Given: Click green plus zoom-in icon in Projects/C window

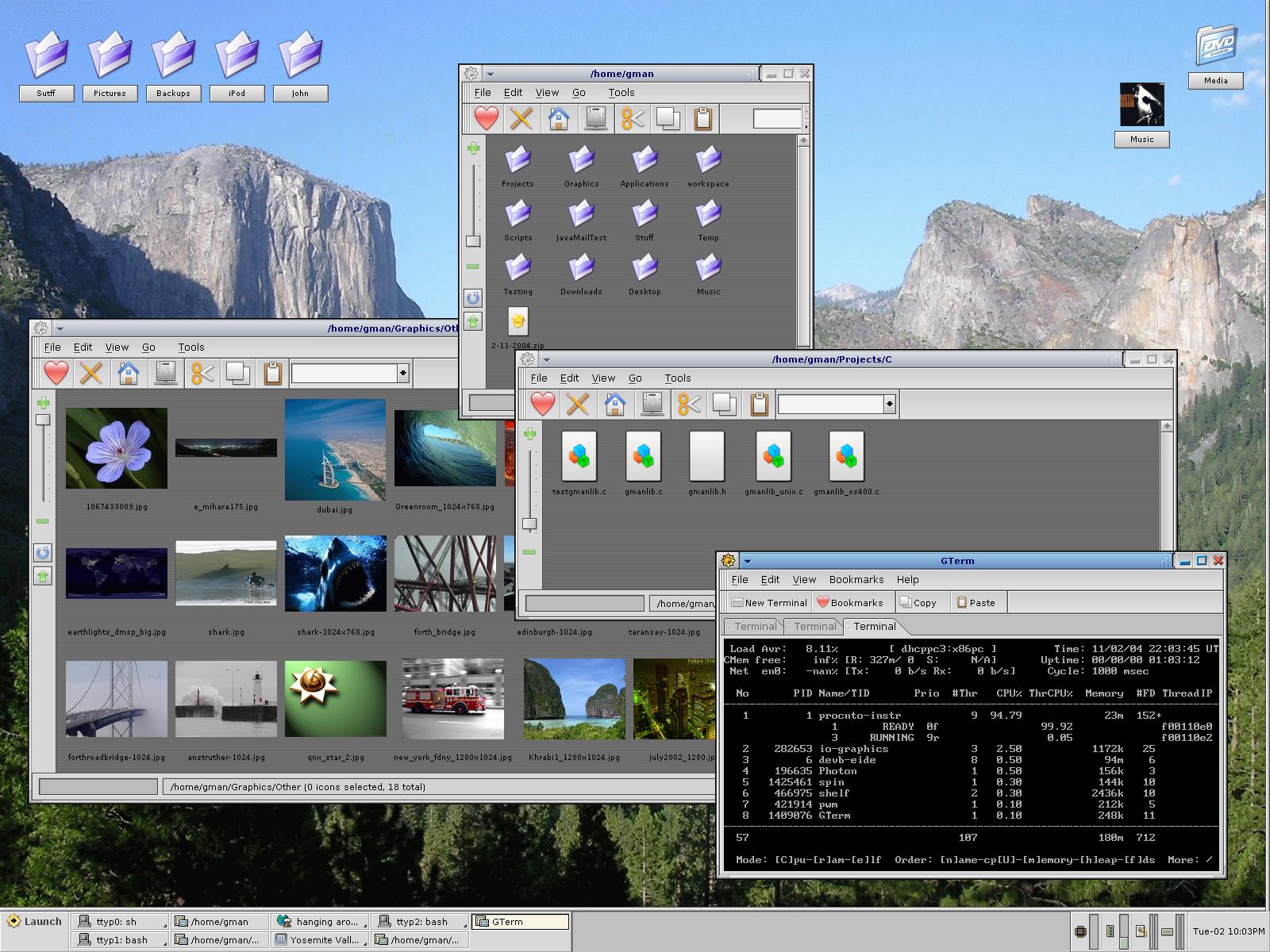Looking at the screenshot, I should click(x=529, y=435).
